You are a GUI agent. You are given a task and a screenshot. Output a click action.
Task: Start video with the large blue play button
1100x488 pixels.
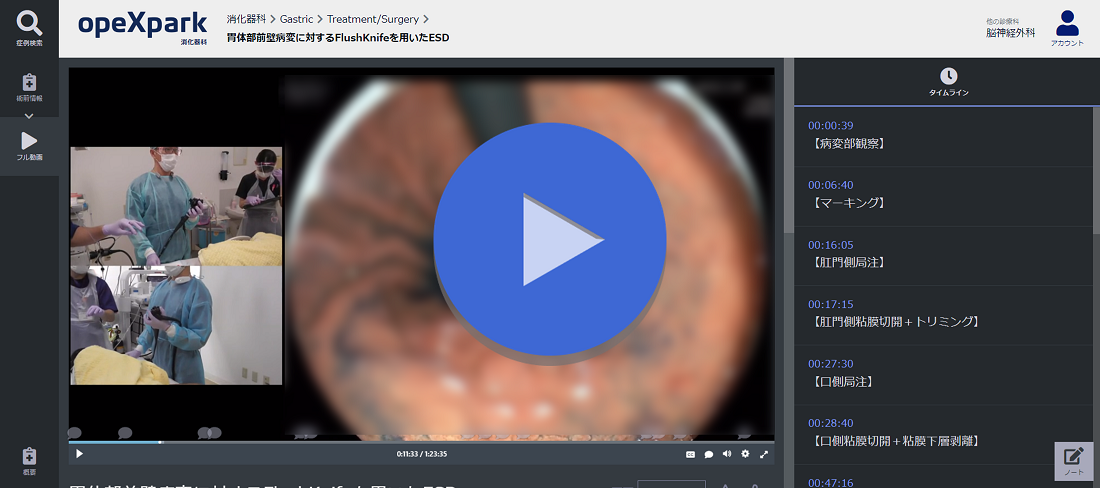[550, 240]
